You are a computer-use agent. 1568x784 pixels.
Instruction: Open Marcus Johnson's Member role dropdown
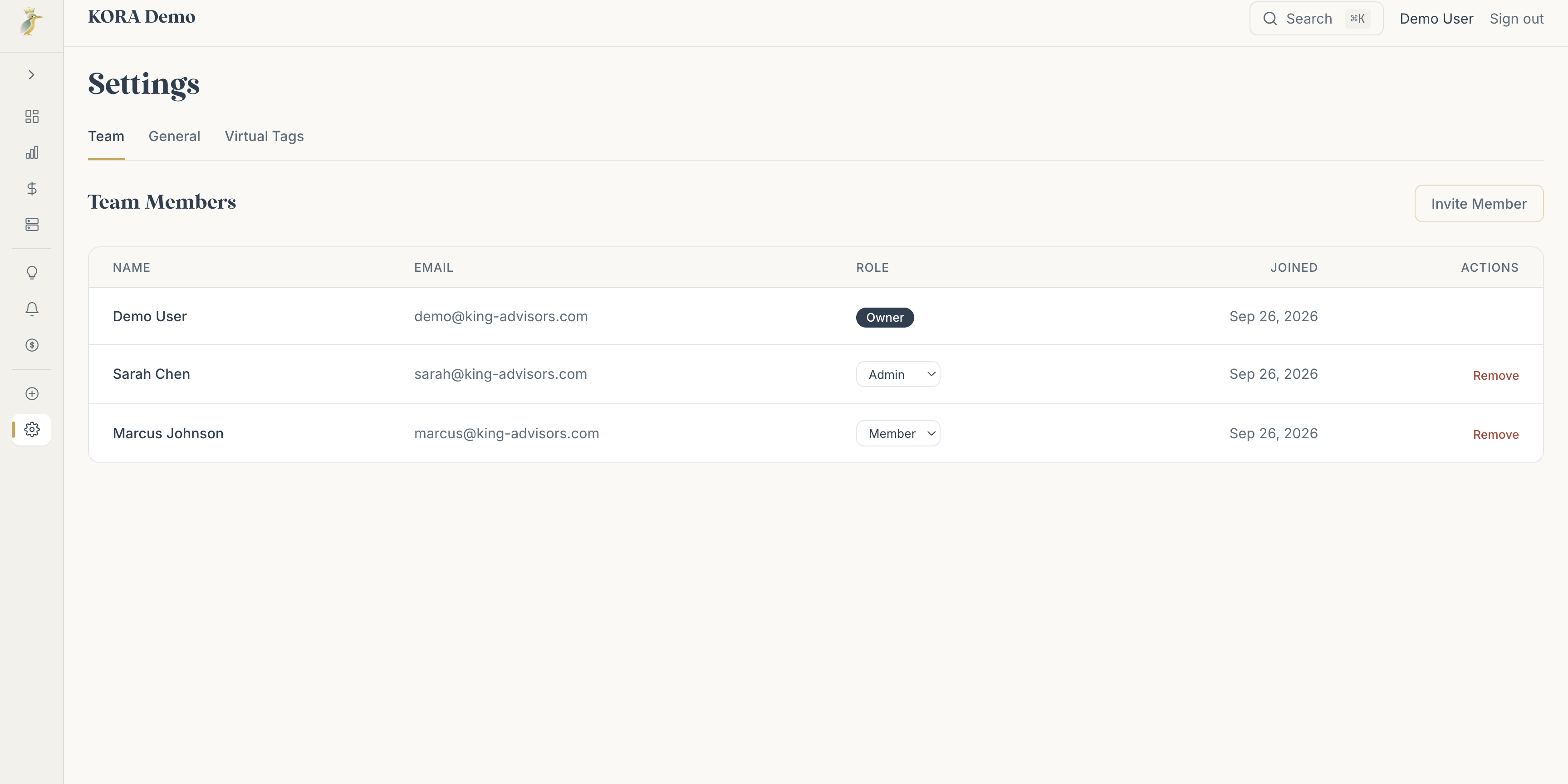(898, 433)
